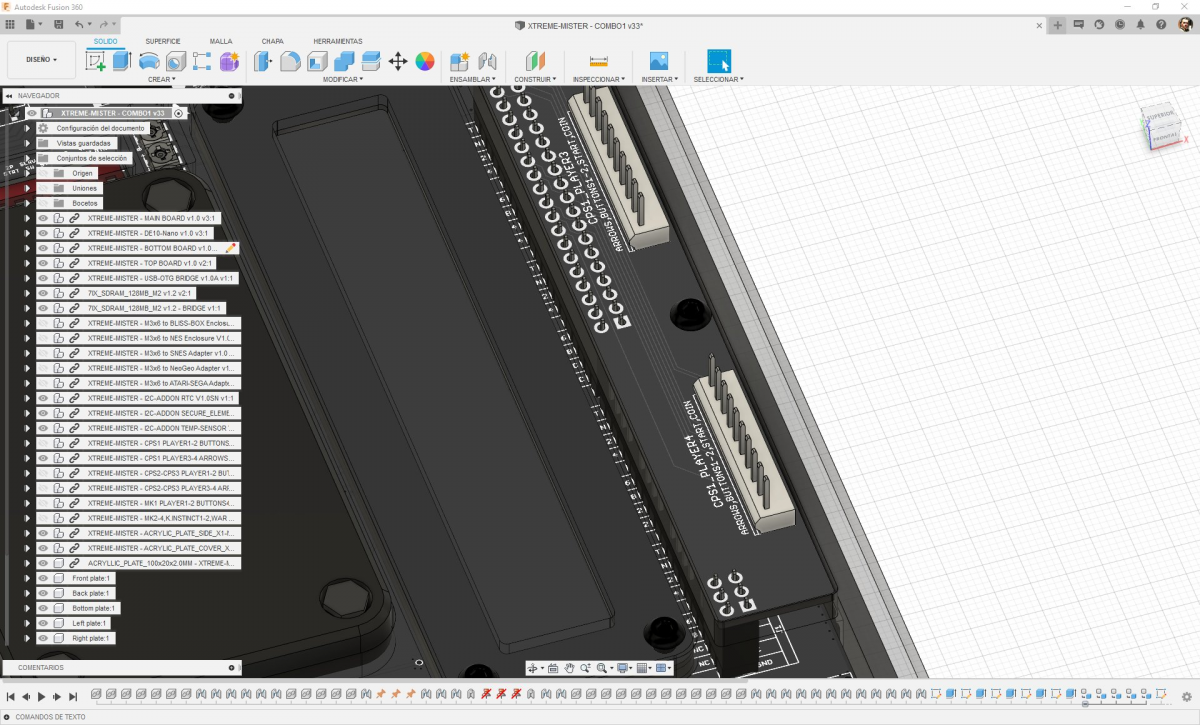Collapse the NAVEGADOR panel arrows

8,96
